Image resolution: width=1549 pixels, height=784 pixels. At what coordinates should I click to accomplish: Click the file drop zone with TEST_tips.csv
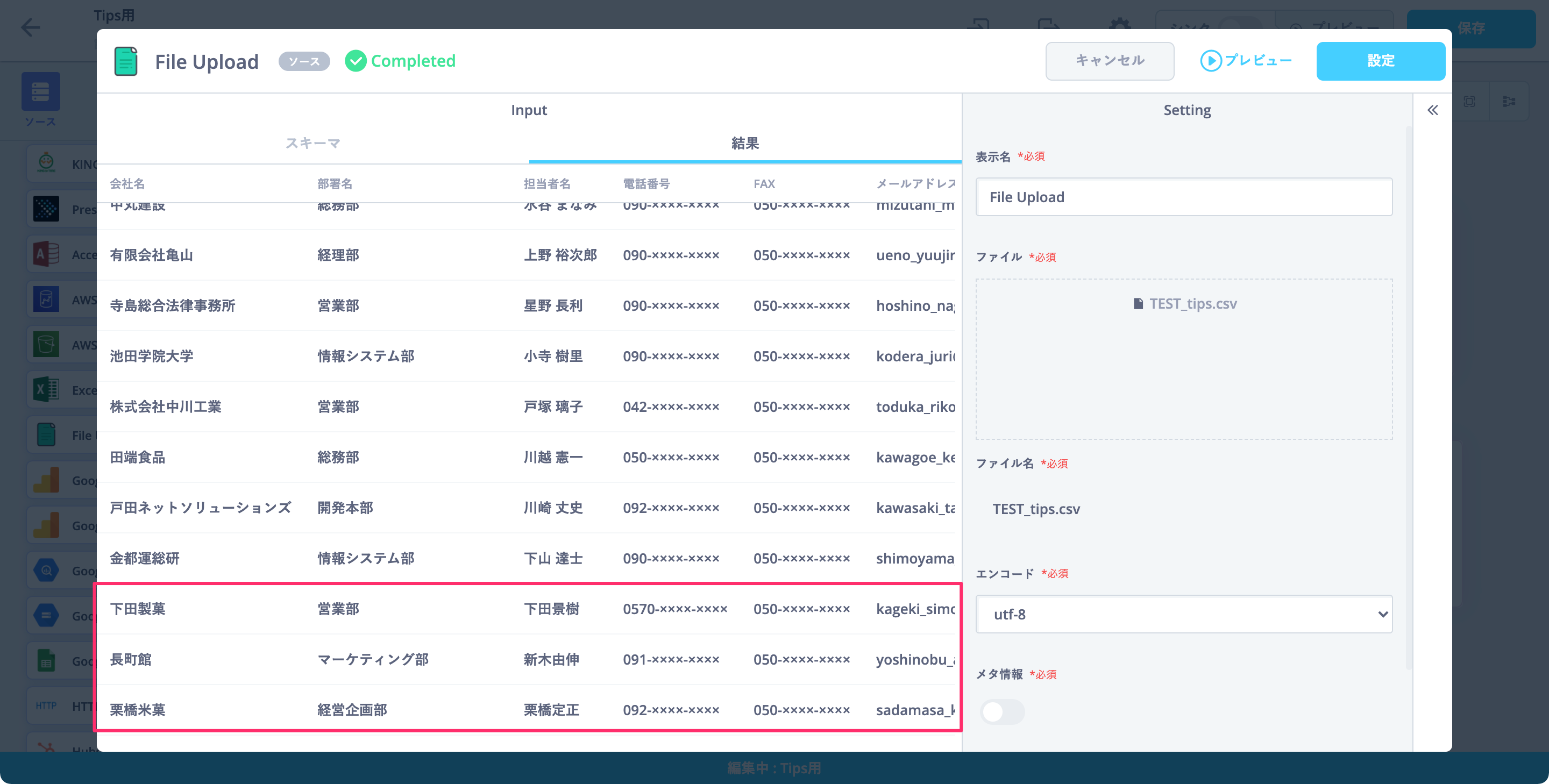click(x=1183, y=359)
